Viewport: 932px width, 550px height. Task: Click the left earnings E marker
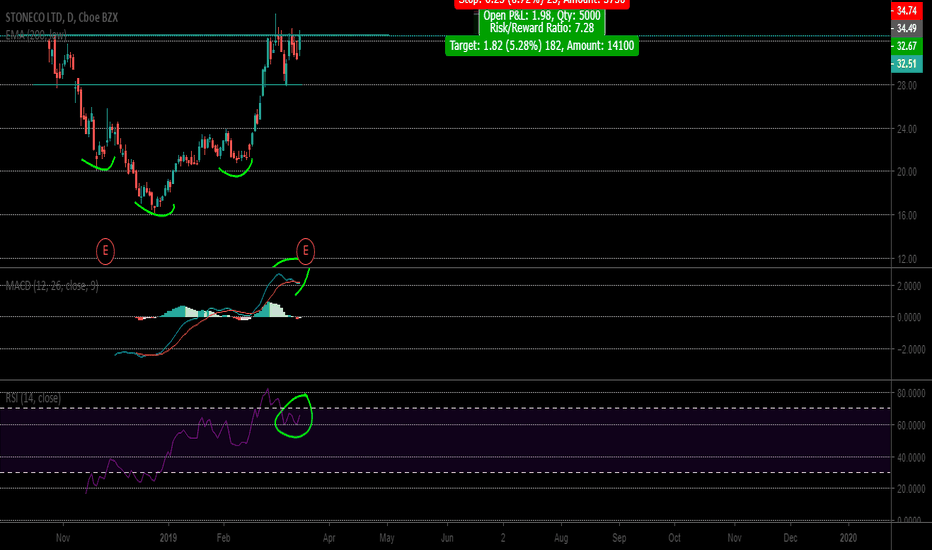coord(105,251)
